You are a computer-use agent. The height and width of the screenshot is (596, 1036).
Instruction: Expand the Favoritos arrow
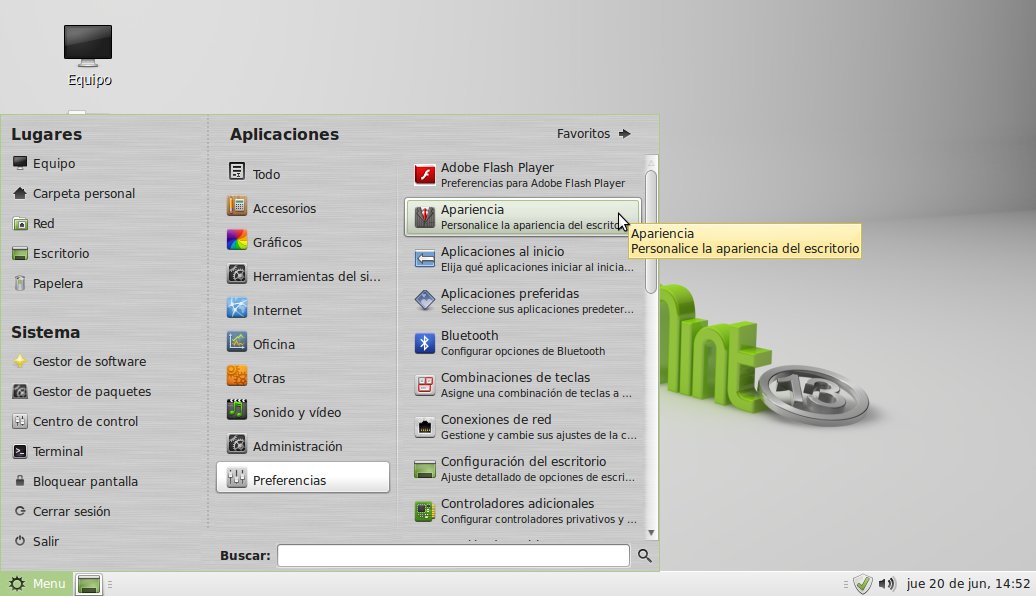click(x=624, y=133)
